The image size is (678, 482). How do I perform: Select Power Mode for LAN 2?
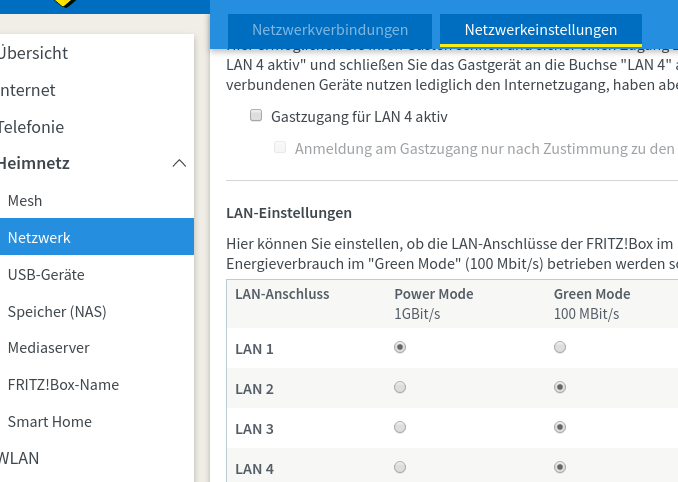(400, 387)
